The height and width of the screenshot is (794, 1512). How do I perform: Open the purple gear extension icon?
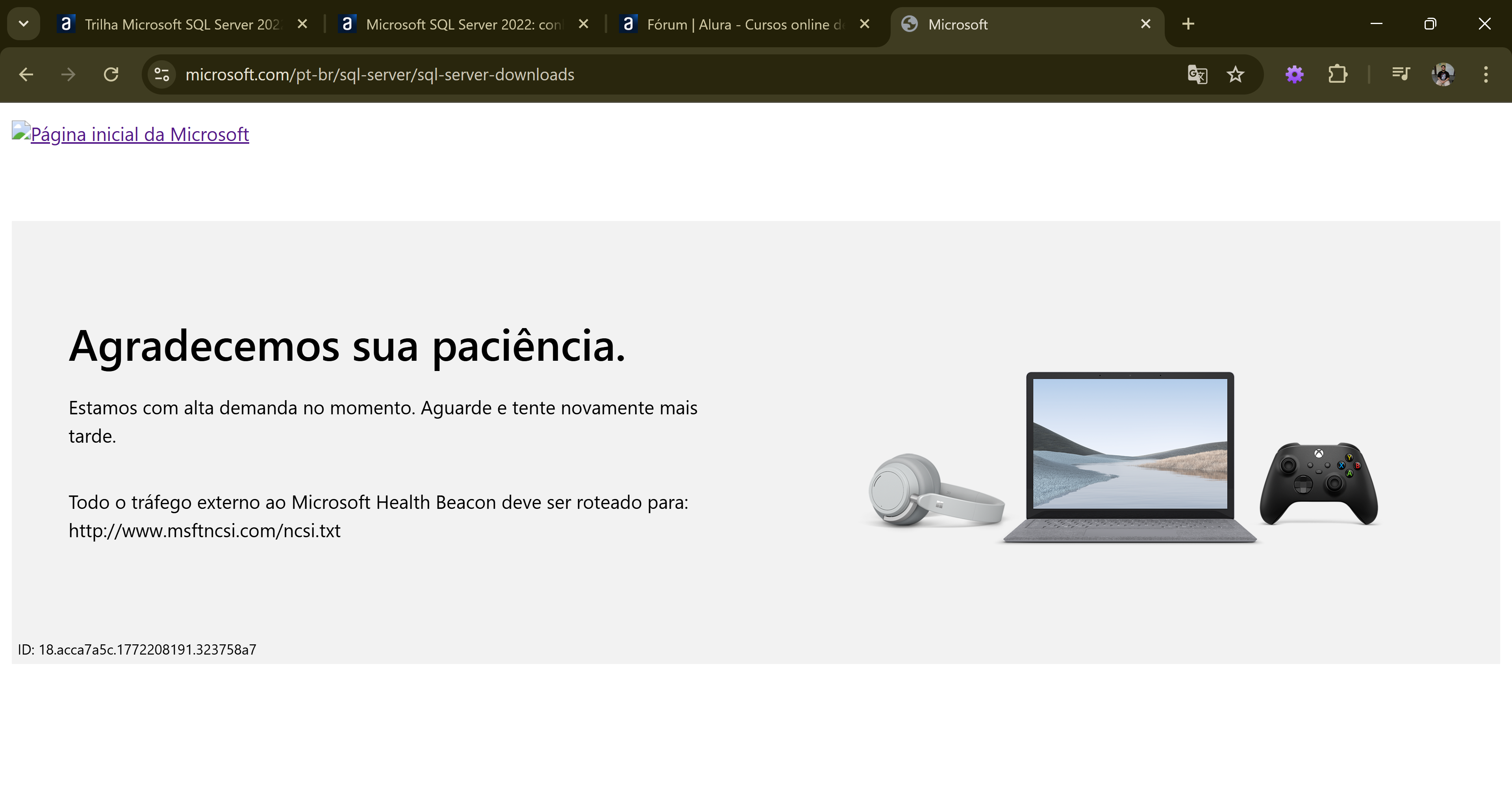[1294, 74]
